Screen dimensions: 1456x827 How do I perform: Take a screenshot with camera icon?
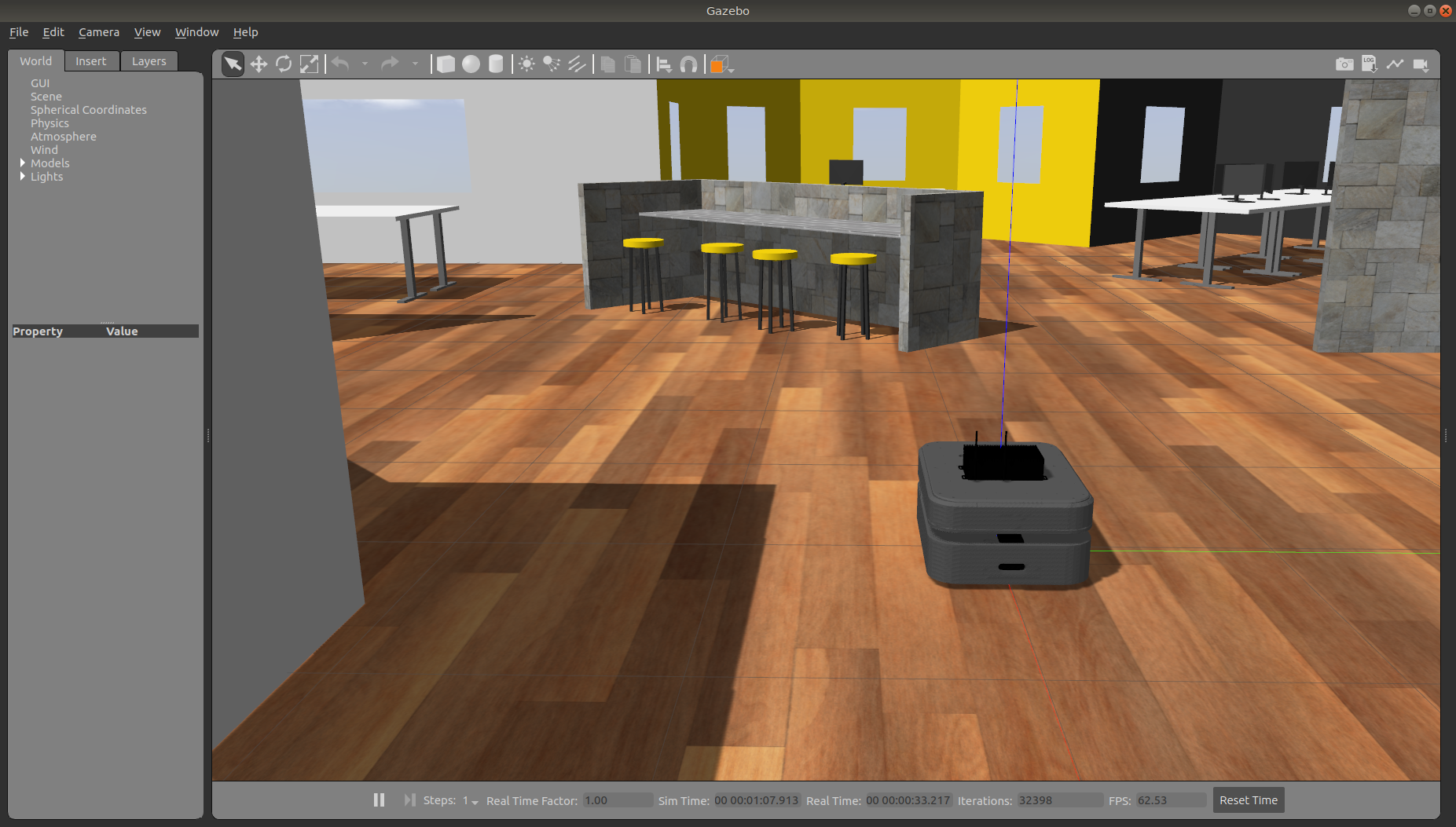click(x=1344, y=64)
